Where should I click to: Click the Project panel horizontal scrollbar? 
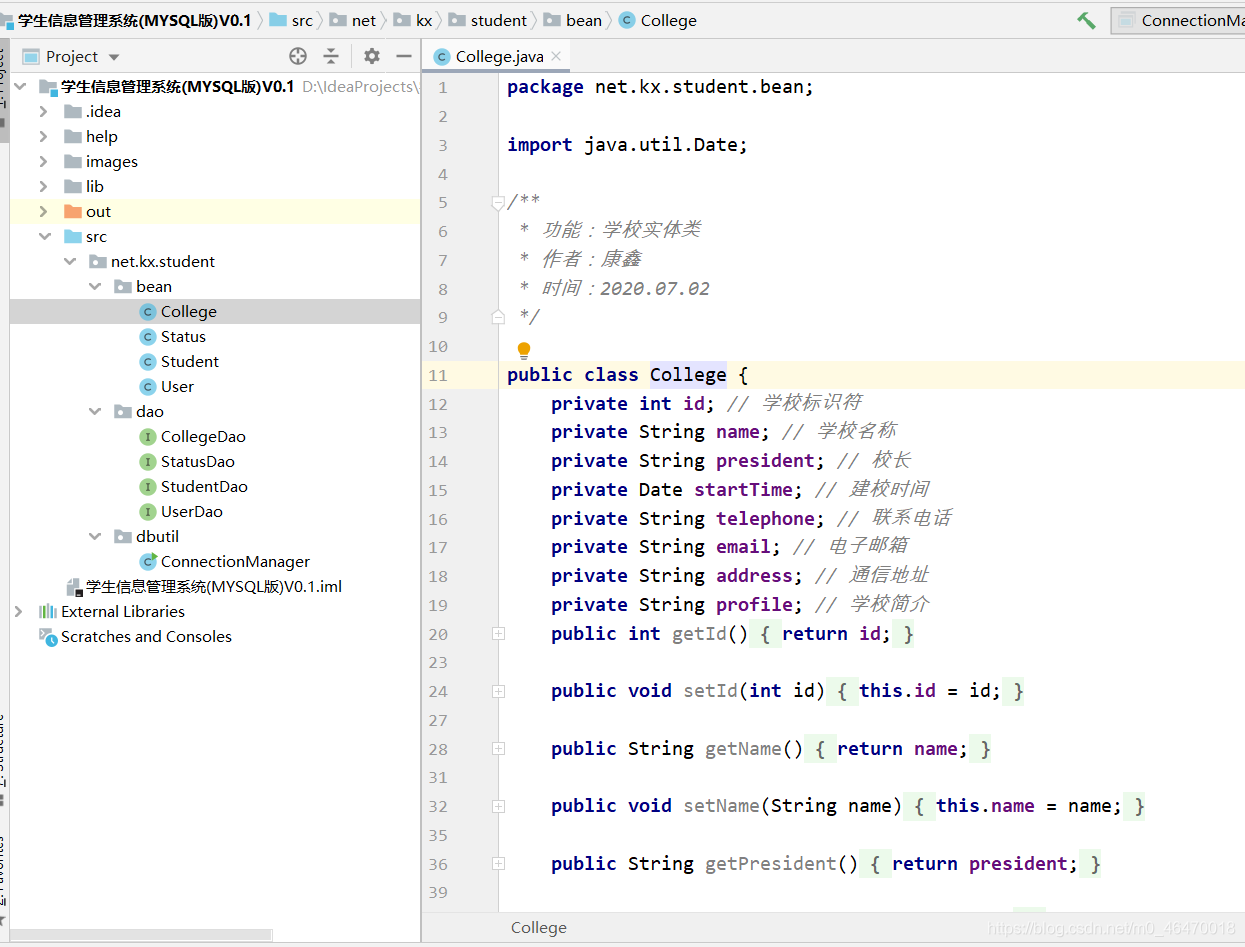(140, 935)
